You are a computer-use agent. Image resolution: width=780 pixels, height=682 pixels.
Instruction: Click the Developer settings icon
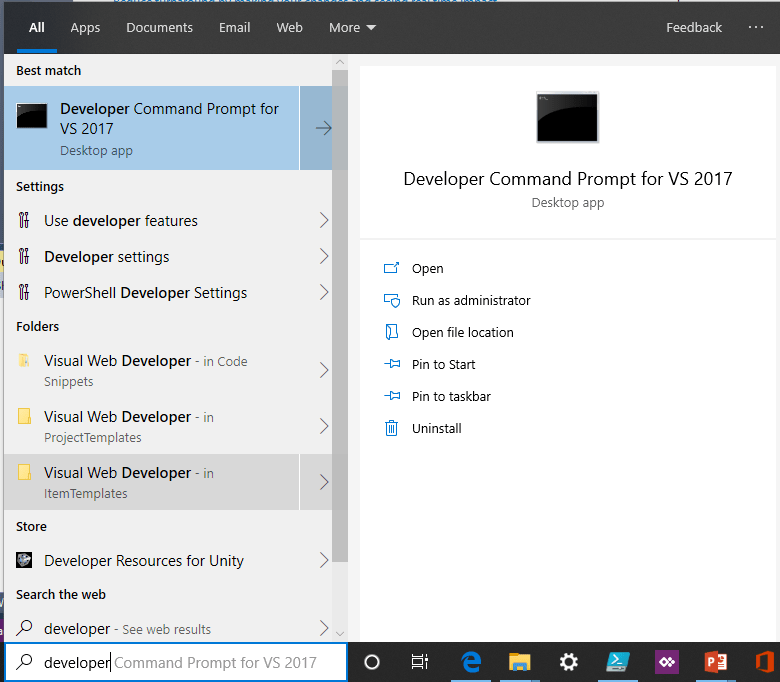(24, 256)
